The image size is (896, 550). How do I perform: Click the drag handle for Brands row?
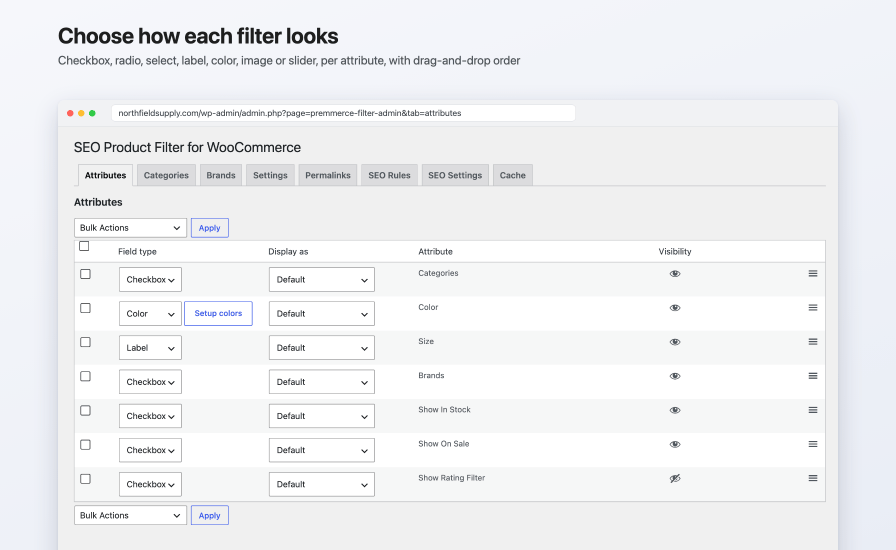point(813,376)
